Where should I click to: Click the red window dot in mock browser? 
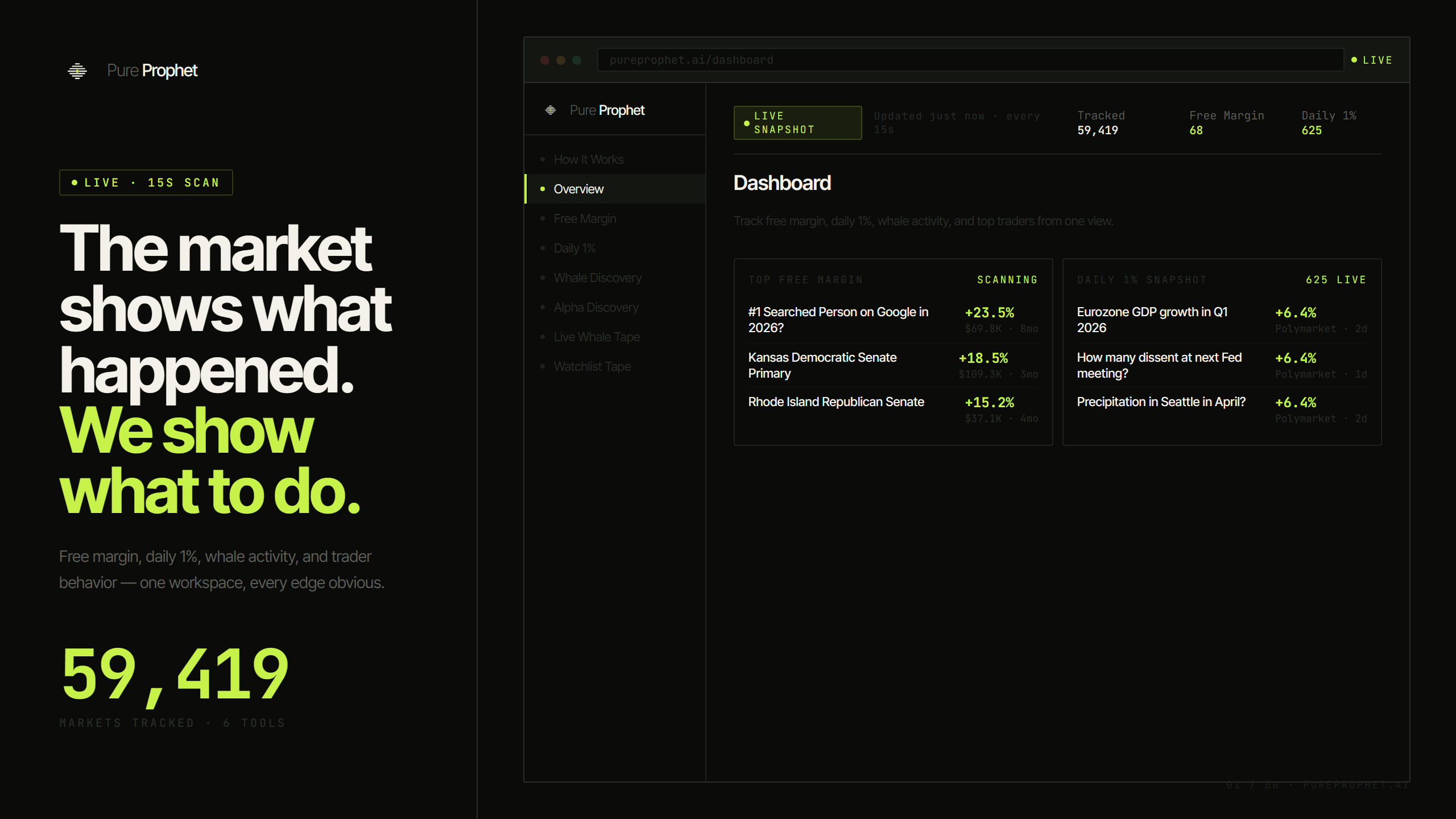point(544,60)
